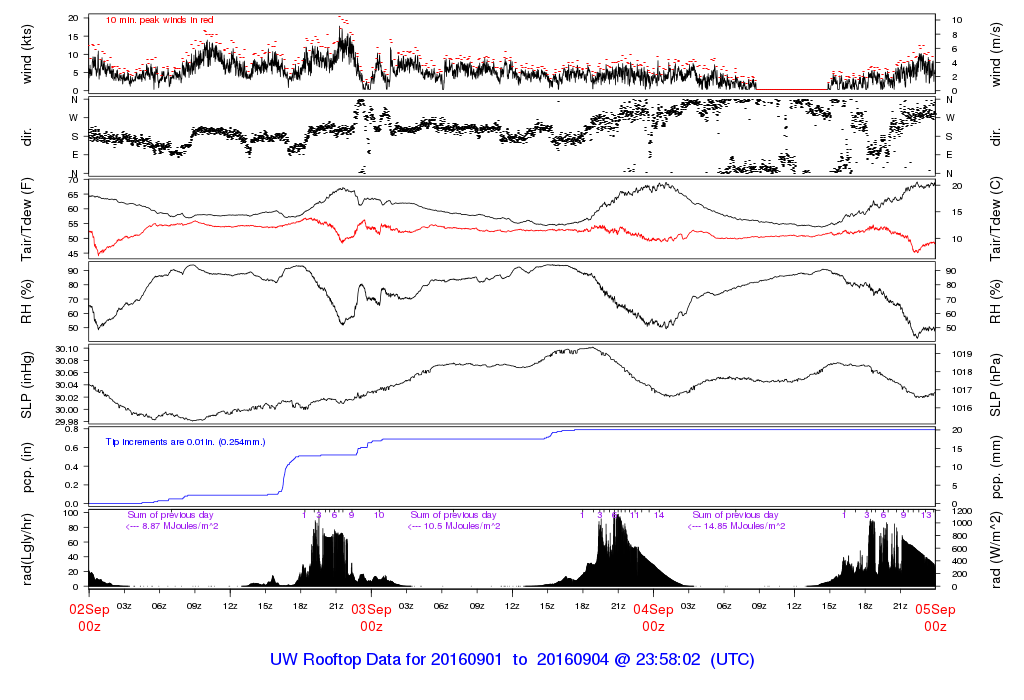Image resolution: width=1024 pixels, height=700 pixels.
Task: Click the 'Tair/Tdew (C)' axis label
Action: (x=995, y=219)
